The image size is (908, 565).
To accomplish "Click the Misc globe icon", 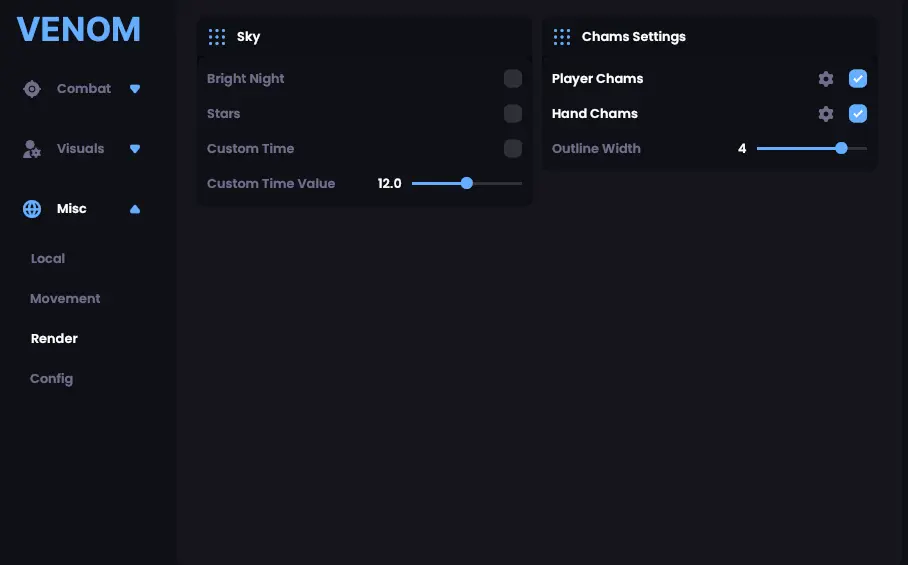I will click(x=32, y=209).
